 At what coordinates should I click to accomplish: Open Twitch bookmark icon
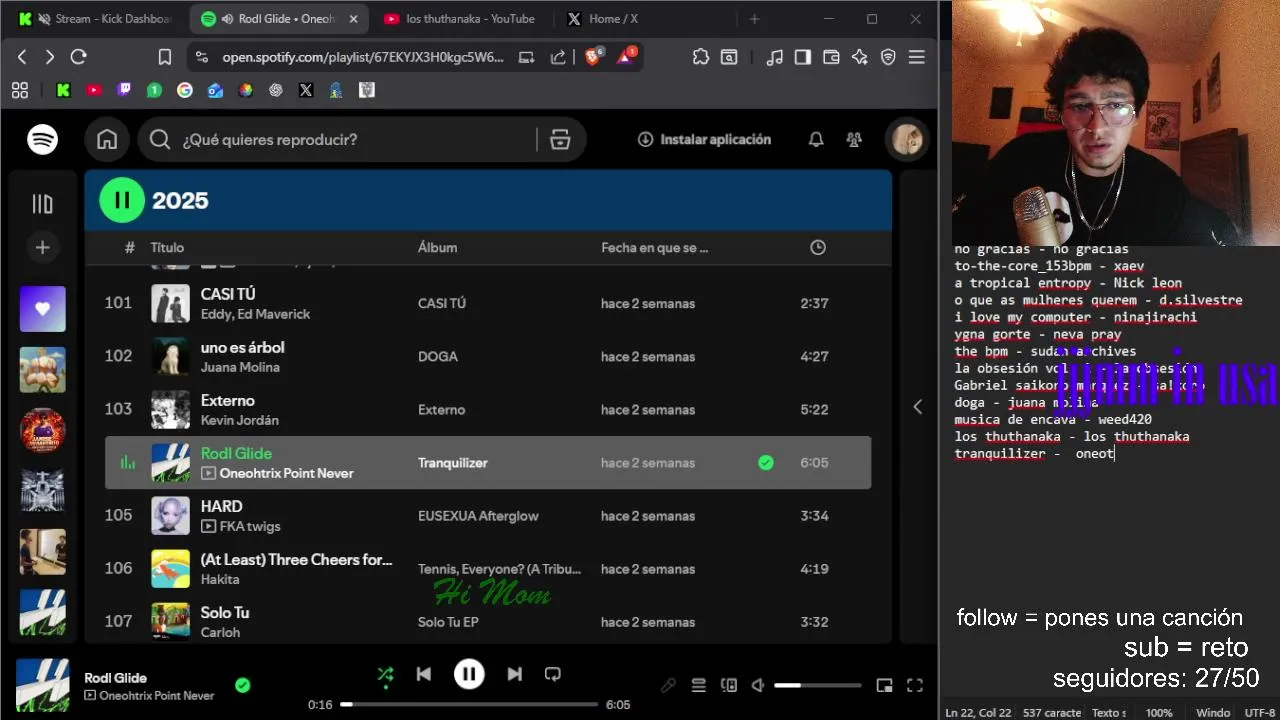pyautogui.click(x=124, y=90)
